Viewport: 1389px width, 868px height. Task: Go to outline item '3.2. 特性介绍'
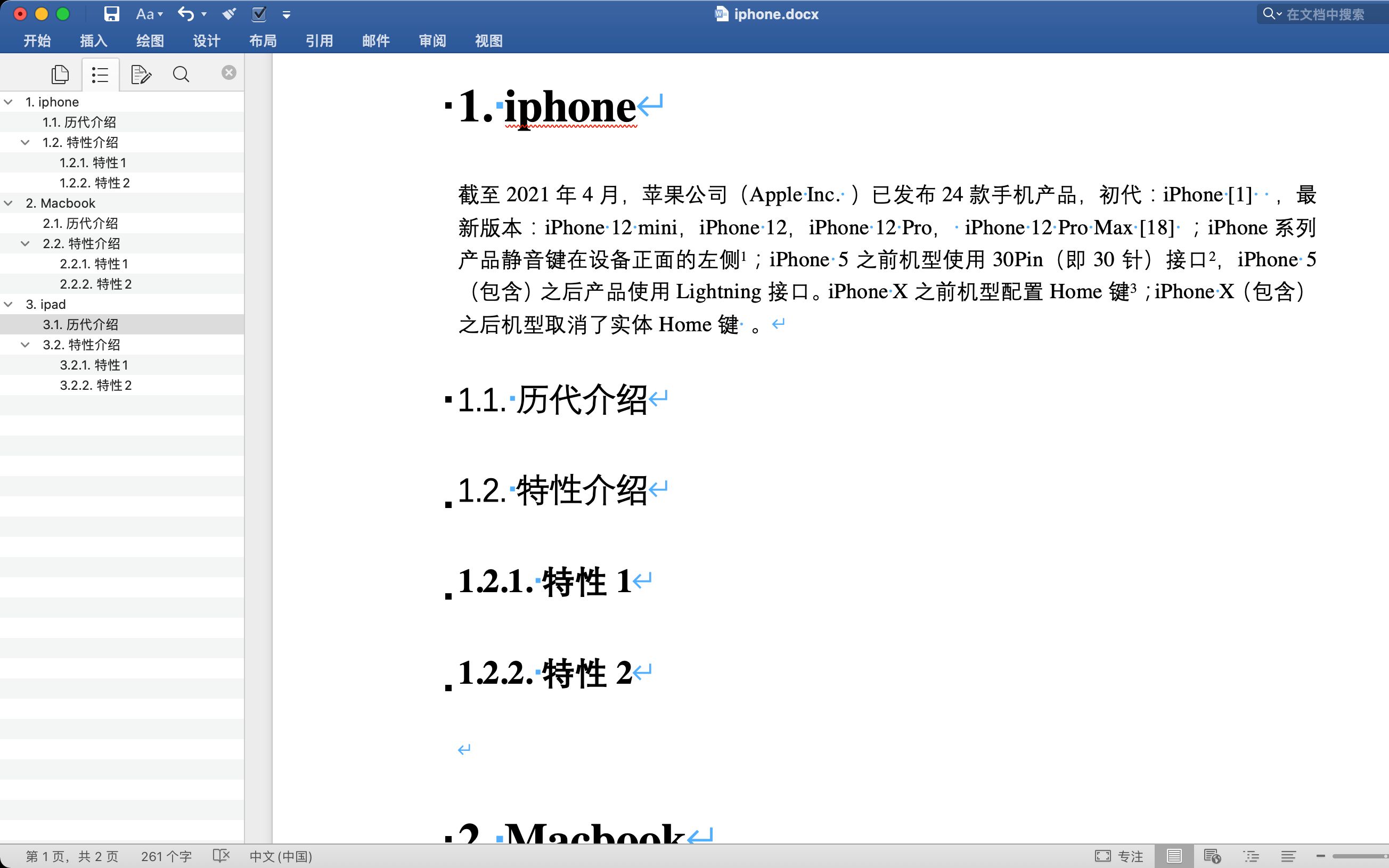click(81, 345)
